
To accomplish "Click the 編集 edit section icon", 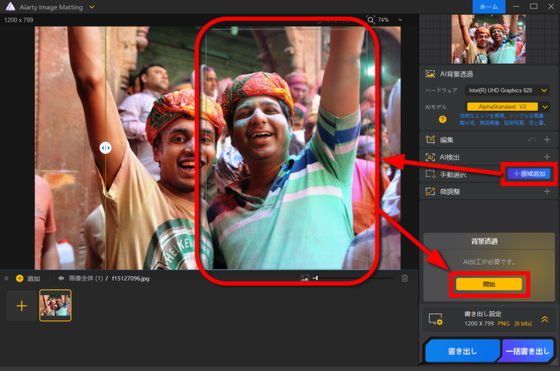I will point(430,139).
